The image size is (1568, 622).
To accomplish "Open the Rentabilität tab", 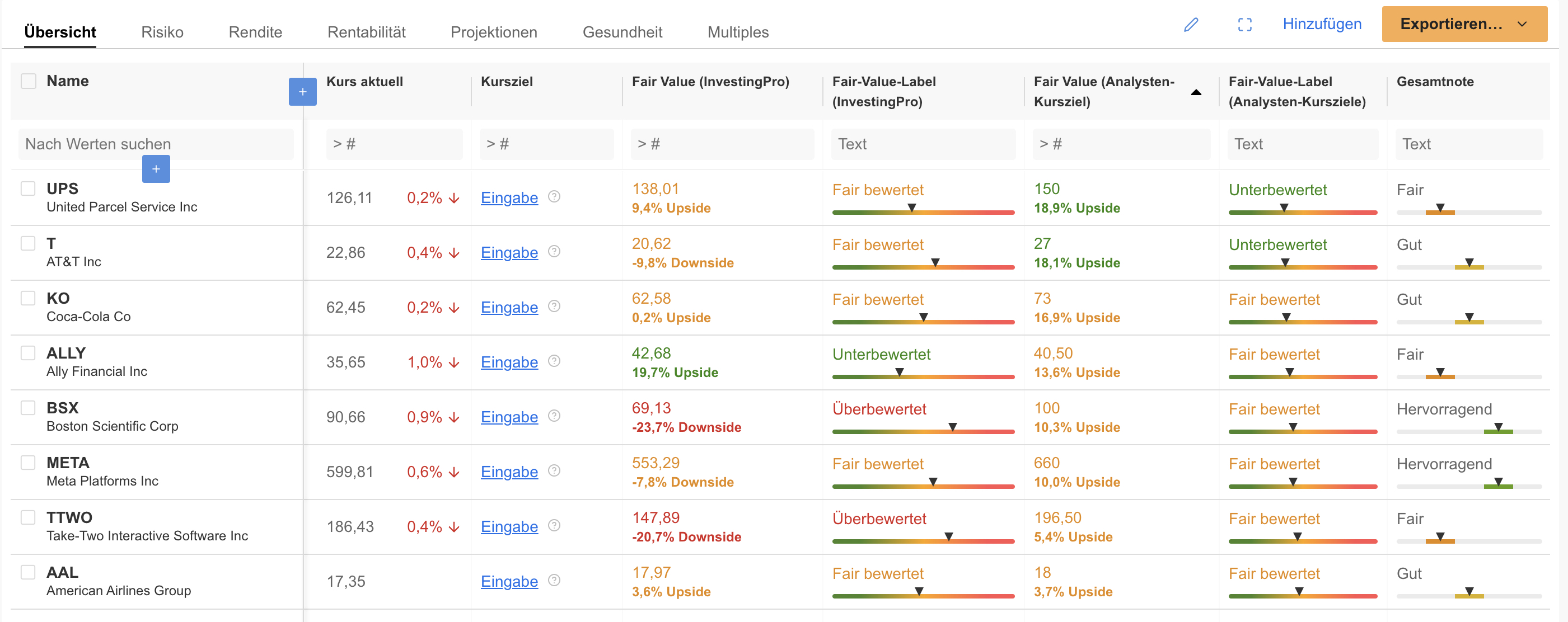I will [x=367, y=32].
